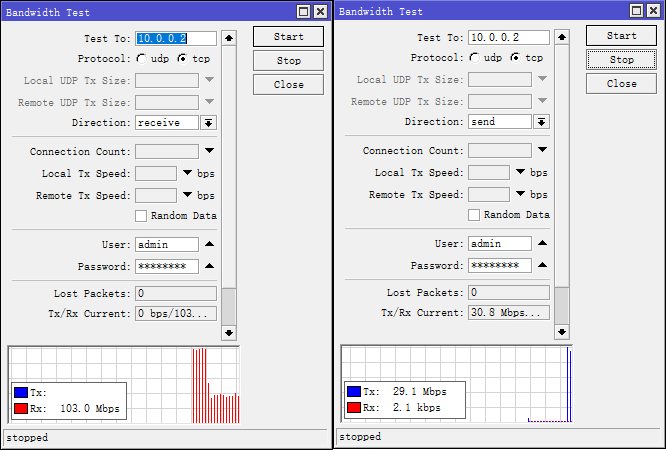Click blue Tx legend swatch in right graph
The height and width of the screenshot is (450, 666).
tap(353, 392)
